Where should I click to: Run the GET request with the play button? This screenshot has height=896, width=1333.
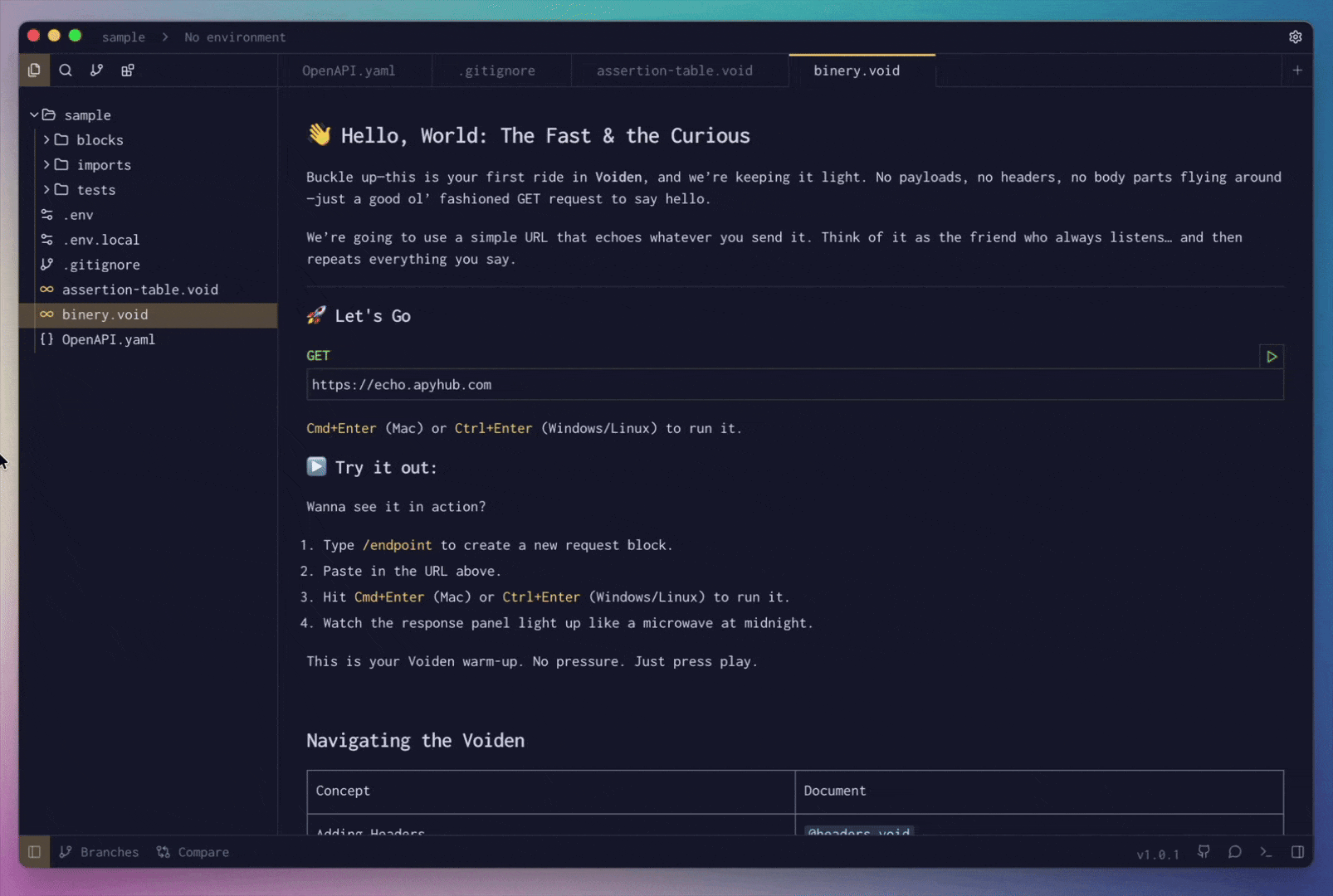[1271, 357]
